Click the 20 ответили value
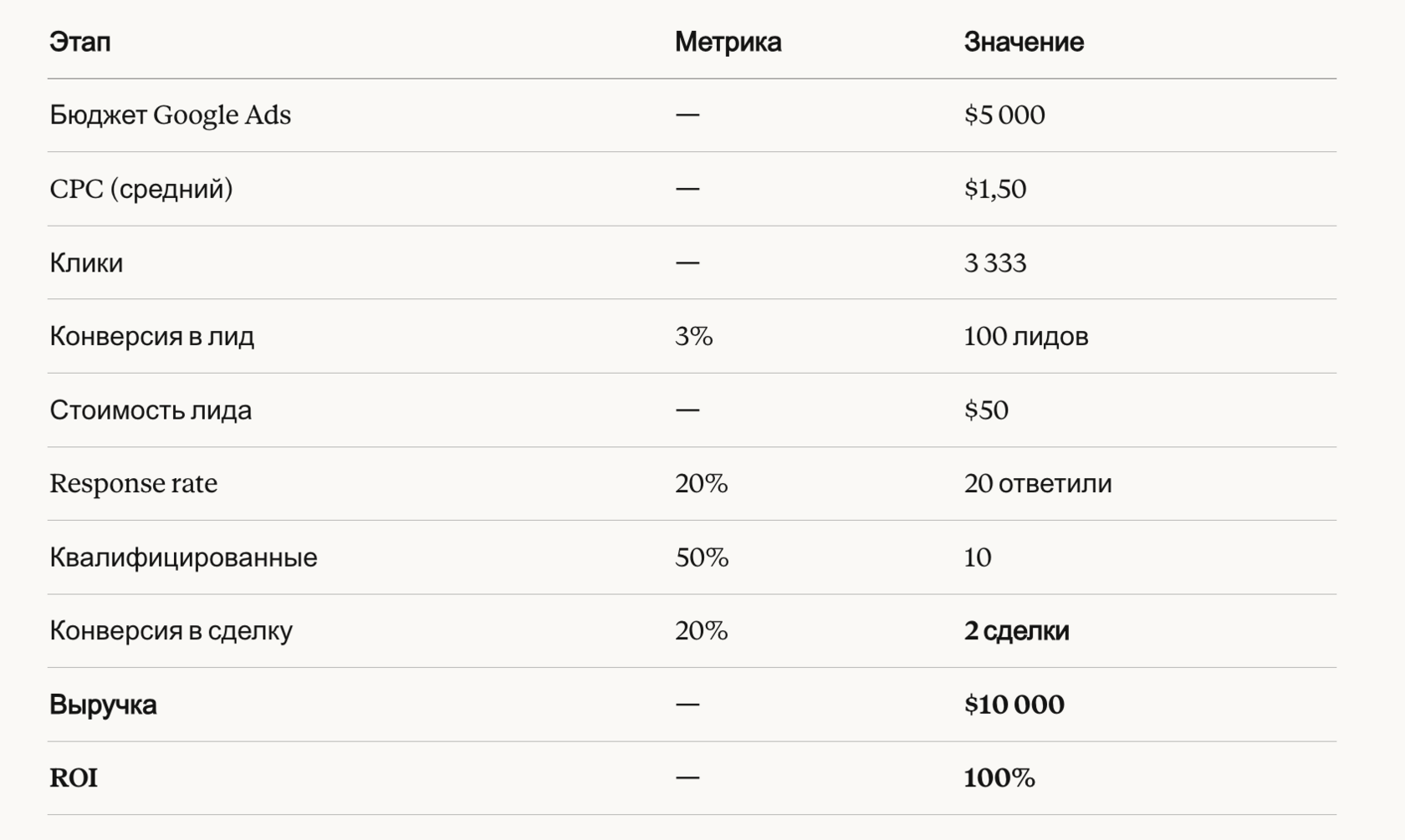Screen dimensions: 1405x840 (x=1037, y=483)
